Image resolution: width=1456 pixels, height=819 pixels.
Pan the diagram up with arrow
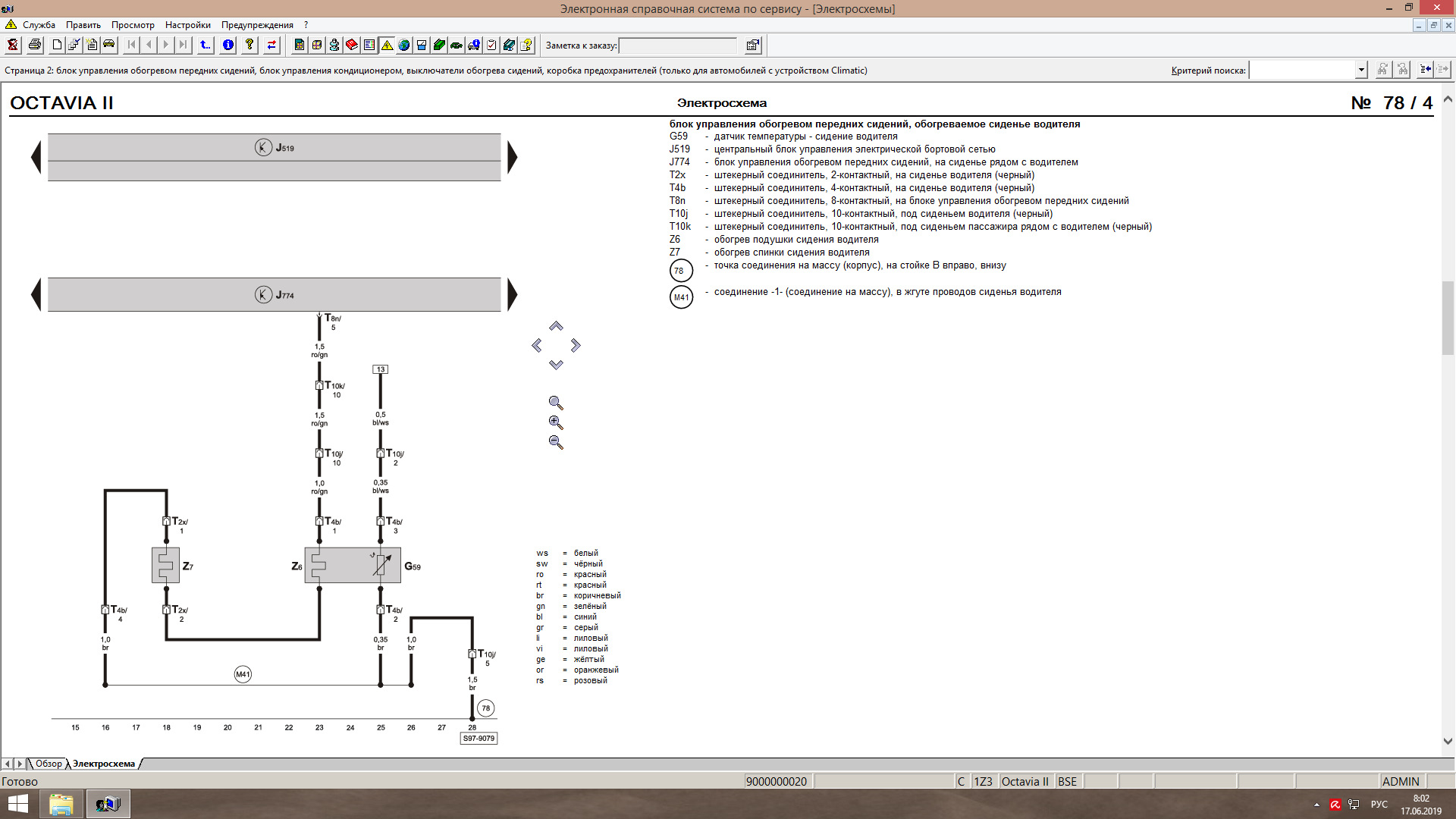pyautogui.click(x=556, y=326)
